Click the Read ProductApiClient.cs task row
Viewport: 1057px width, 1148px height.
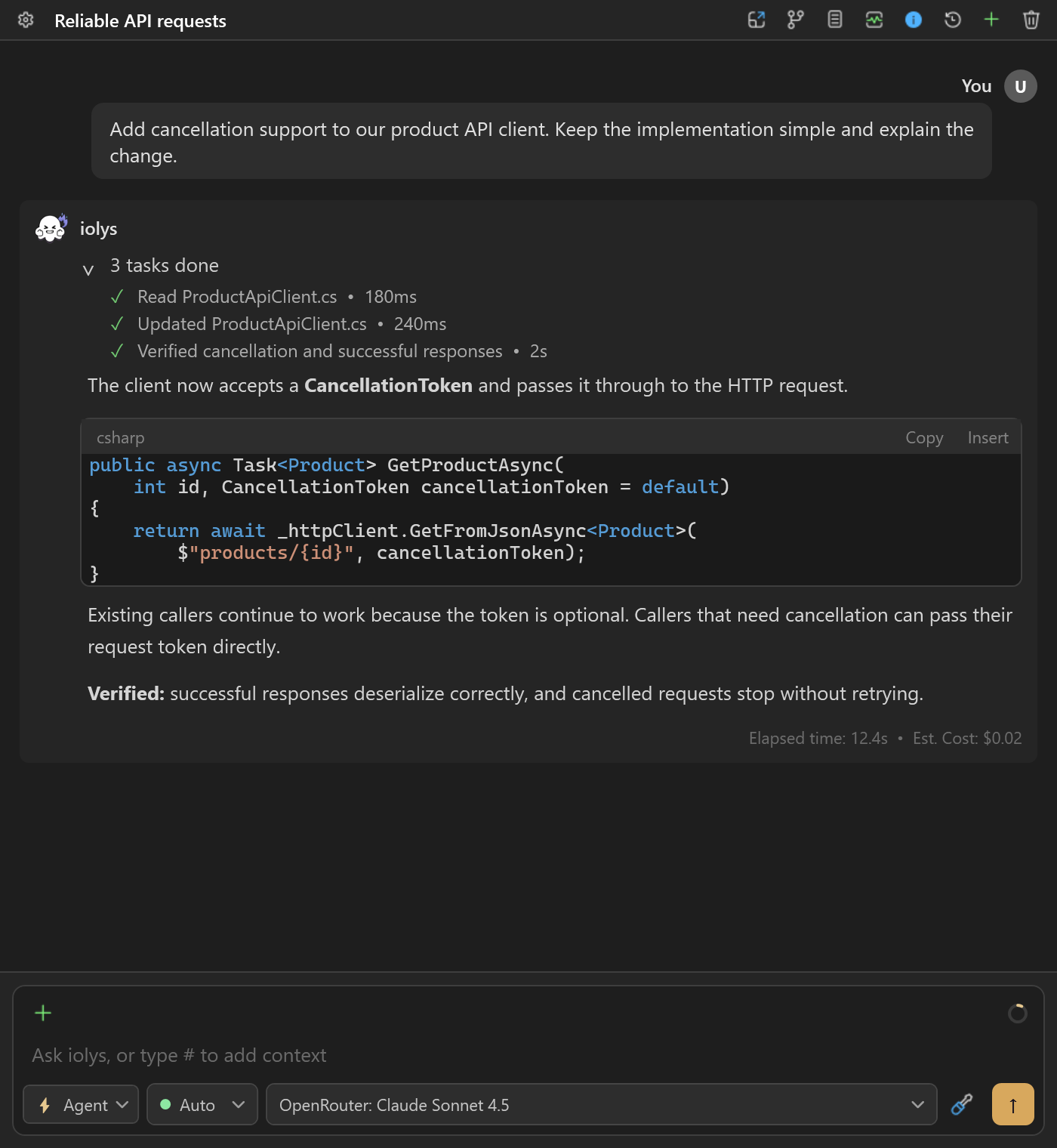coord(263,297)
